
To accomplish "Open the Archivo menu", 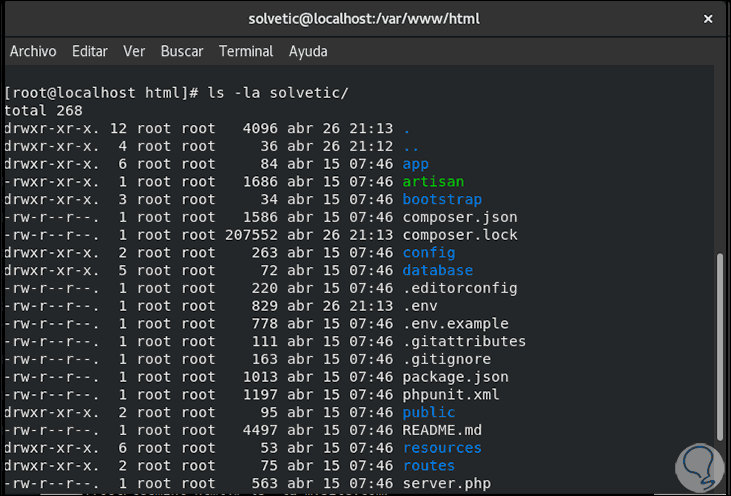I will point(33,51).
